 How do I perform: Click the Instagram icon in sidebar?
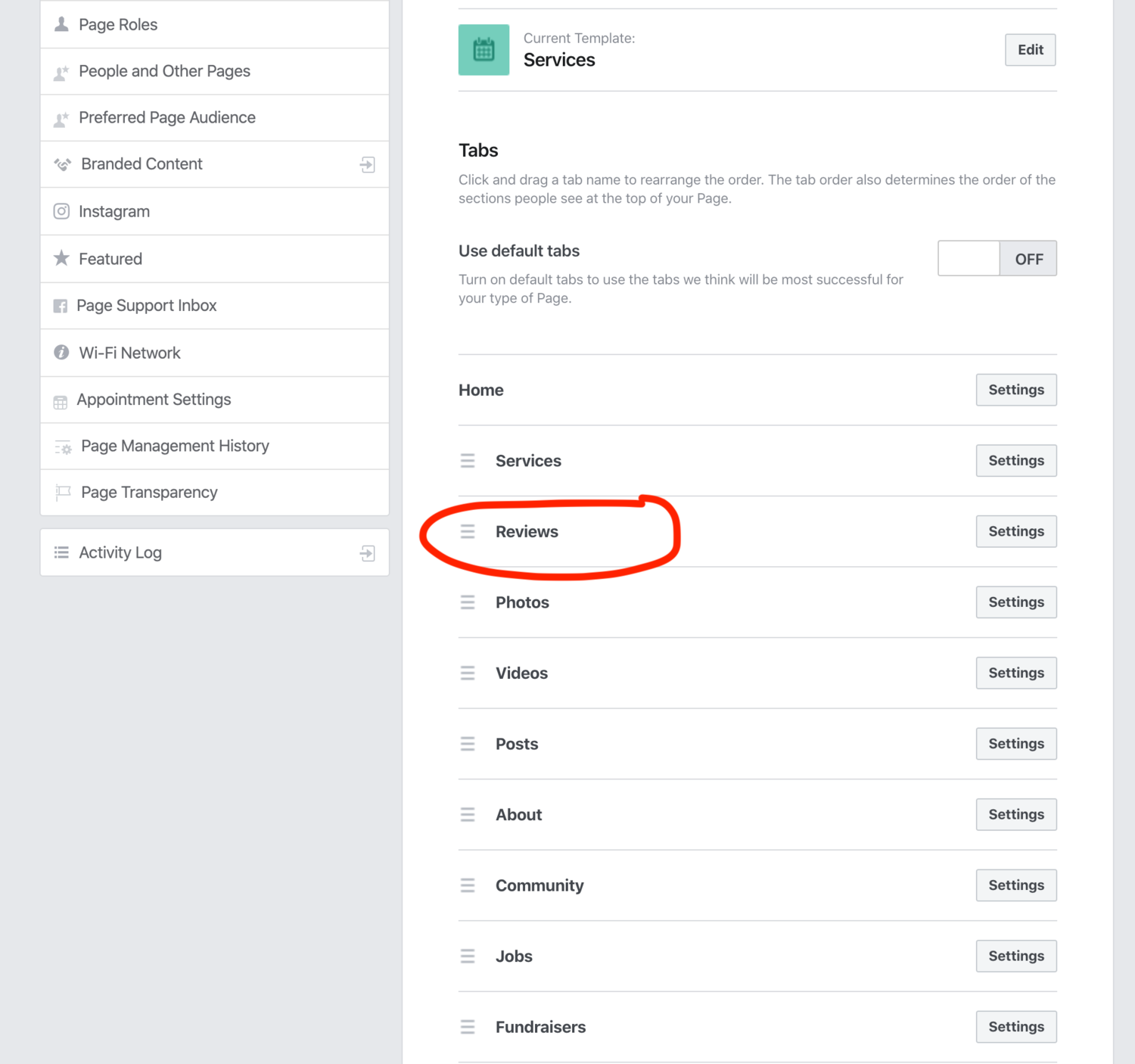tap(61, 211)
